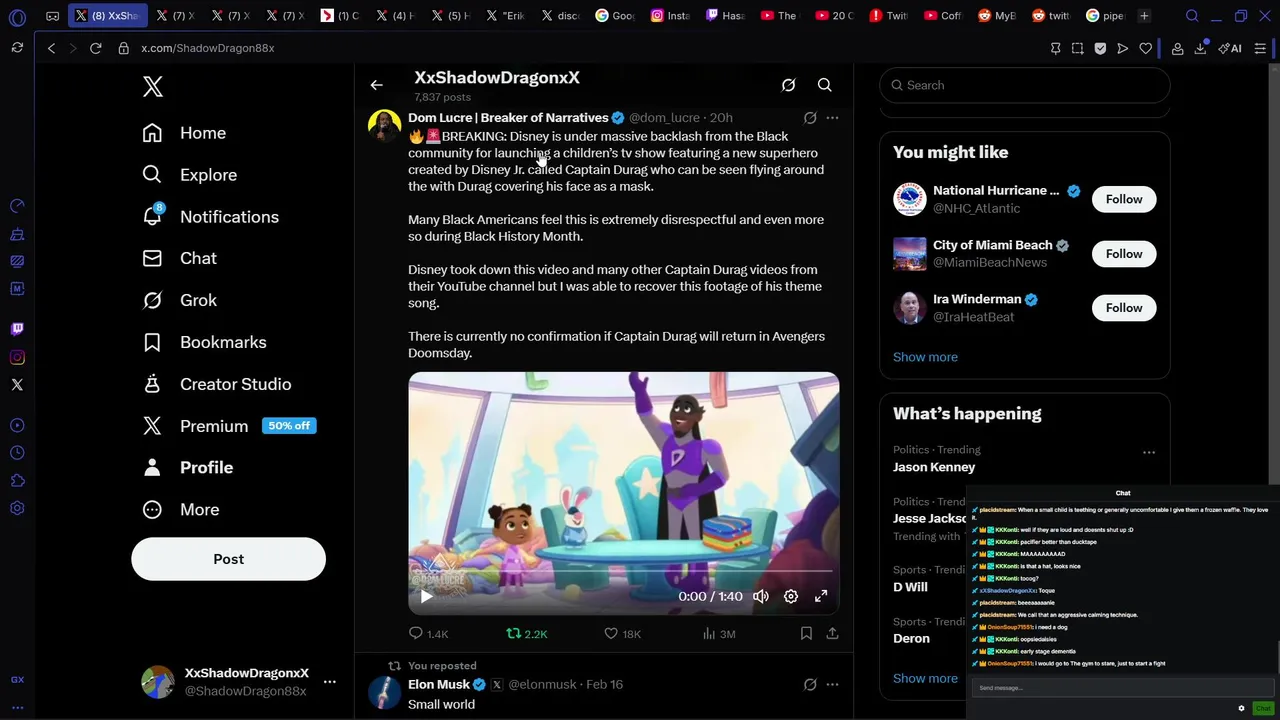Click the X Search input field
The height and width of the screenshot is (720, 1280).
click(x=1025, y=85)
